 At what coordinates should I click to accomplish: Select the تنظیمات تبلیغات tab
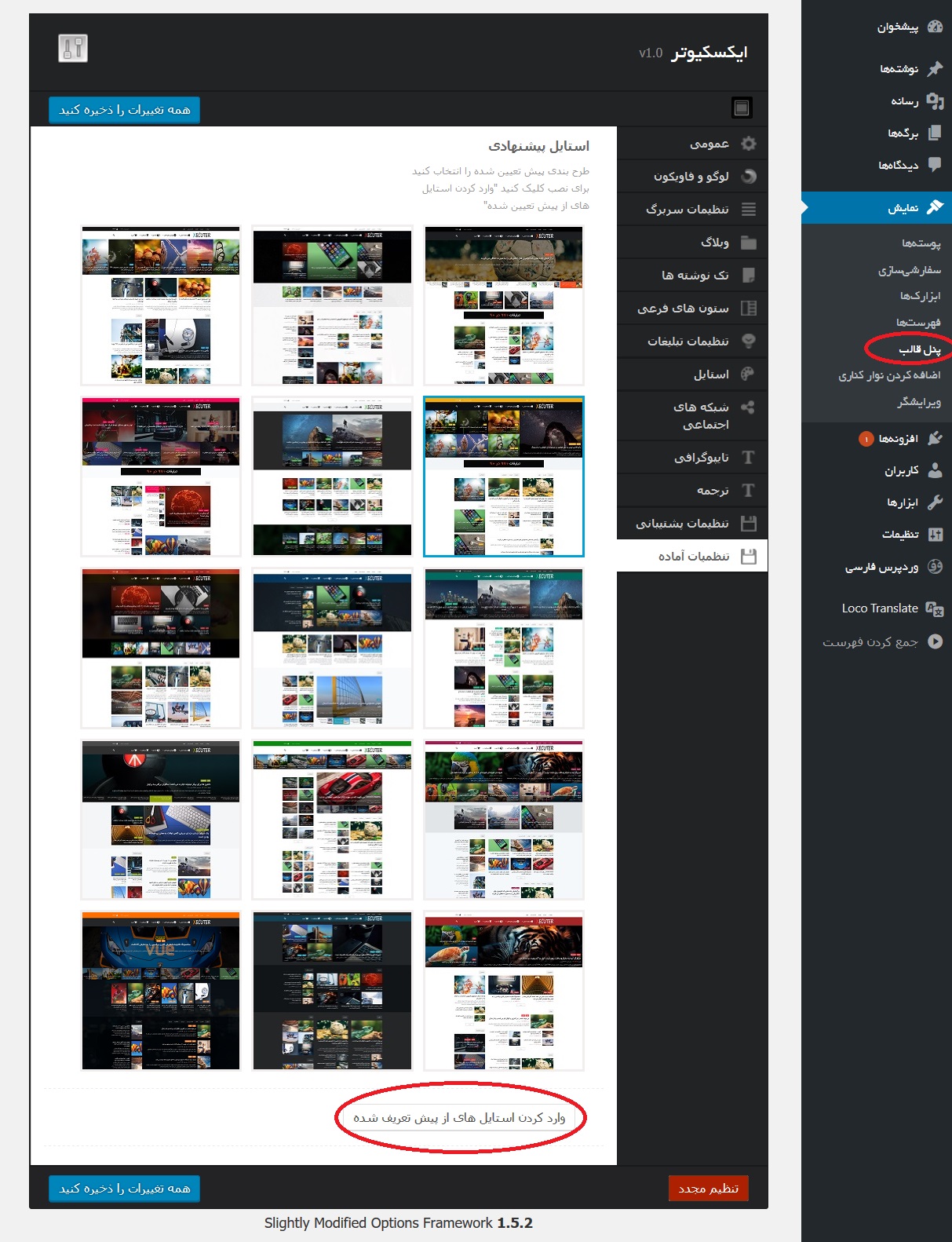pyautogui.click(x=688, y=342)
